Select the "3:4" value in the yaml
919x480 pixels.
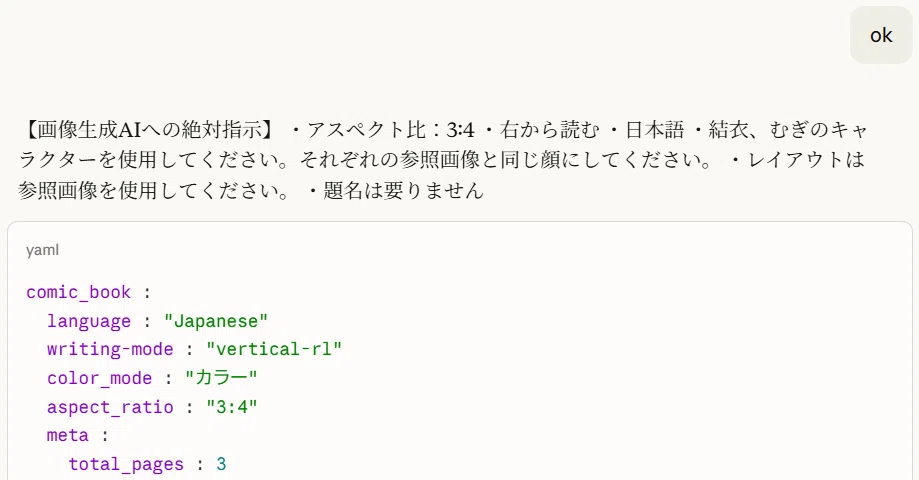[x=232, y=407]
